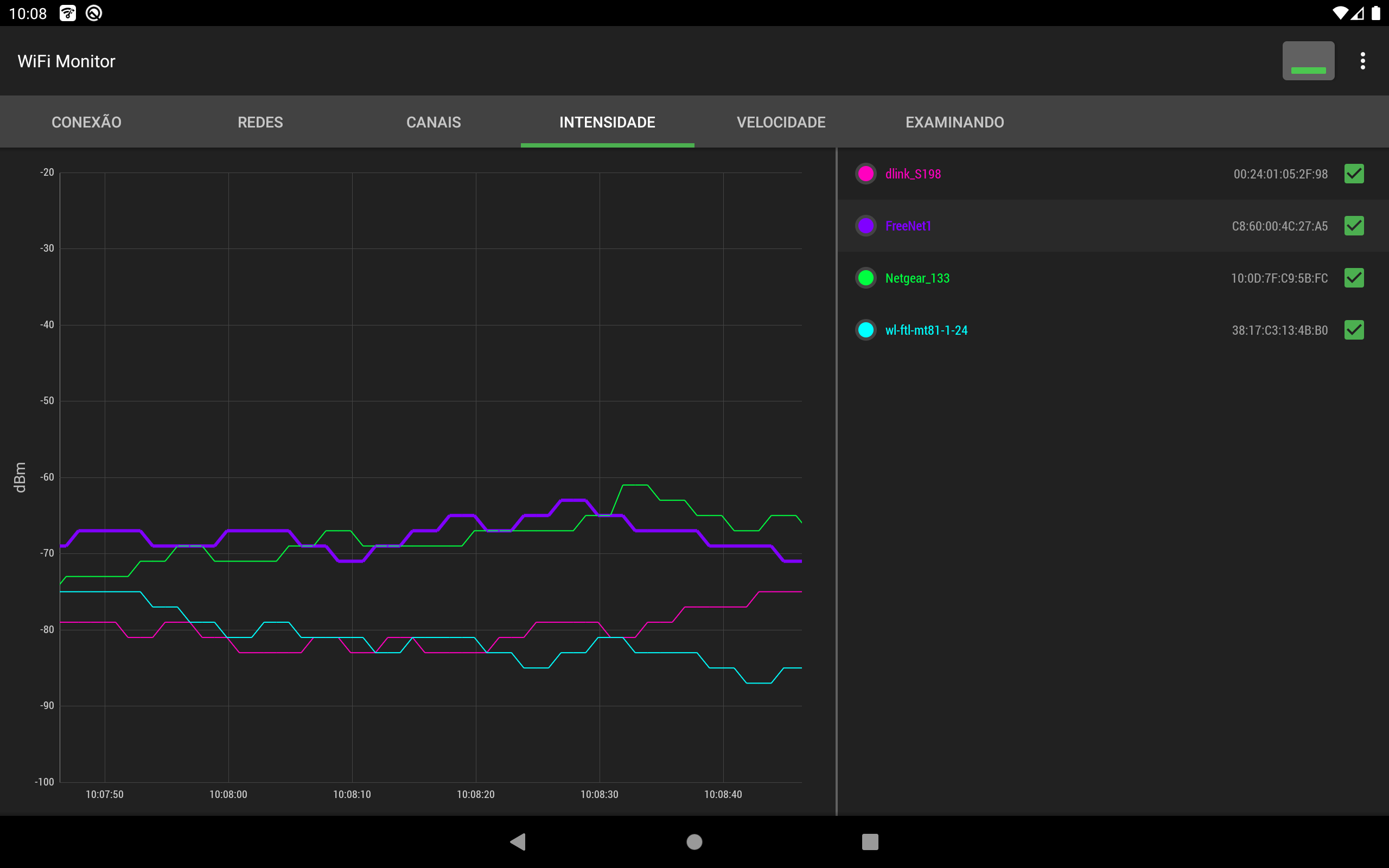Click the 10:08:00 time axis label
The image size is (1389, 868).
point(228,795)
